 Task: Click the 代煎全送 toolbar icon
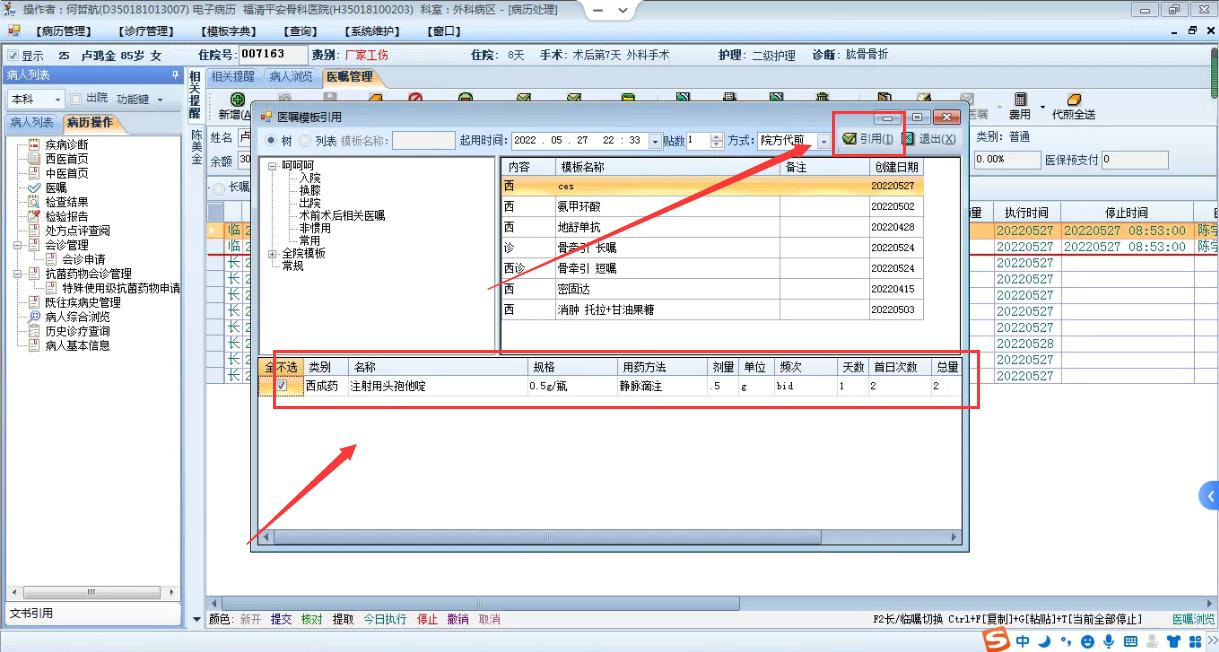click(1073, 100)
